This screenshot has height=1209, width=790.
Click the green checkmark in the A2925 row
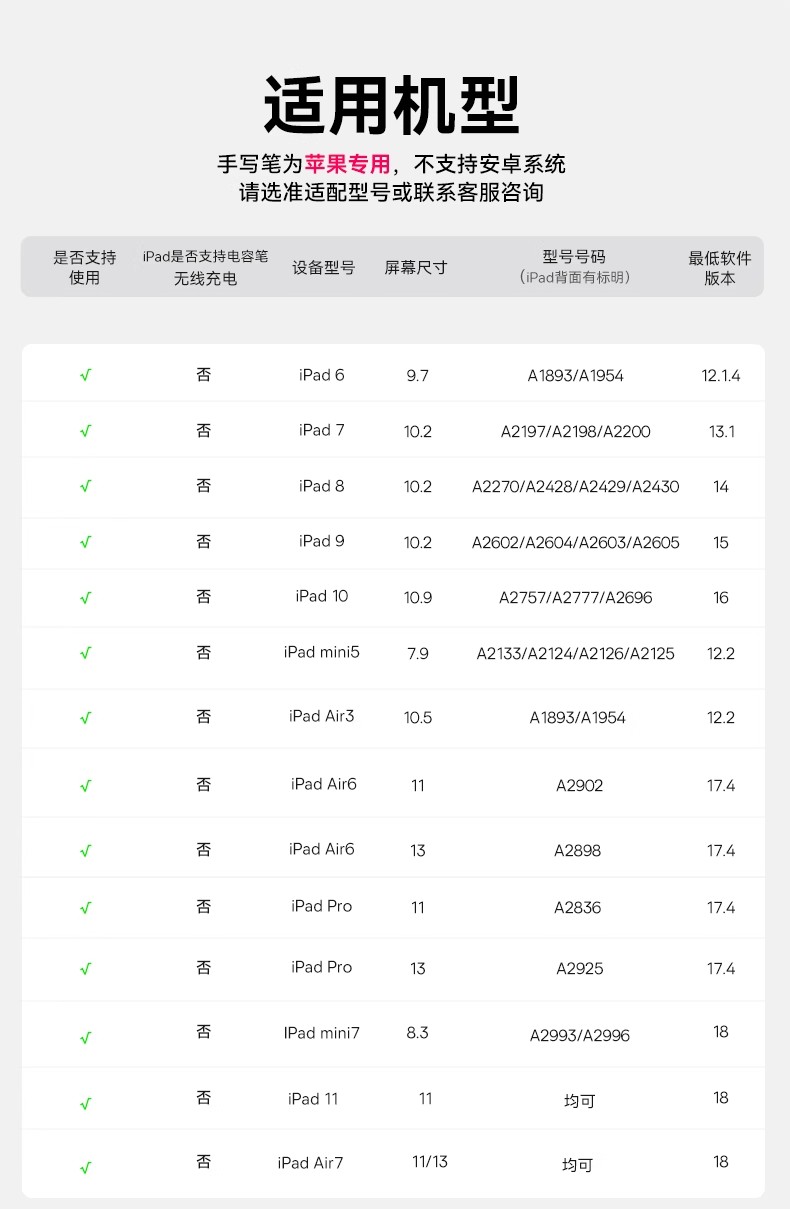point(85,969)
